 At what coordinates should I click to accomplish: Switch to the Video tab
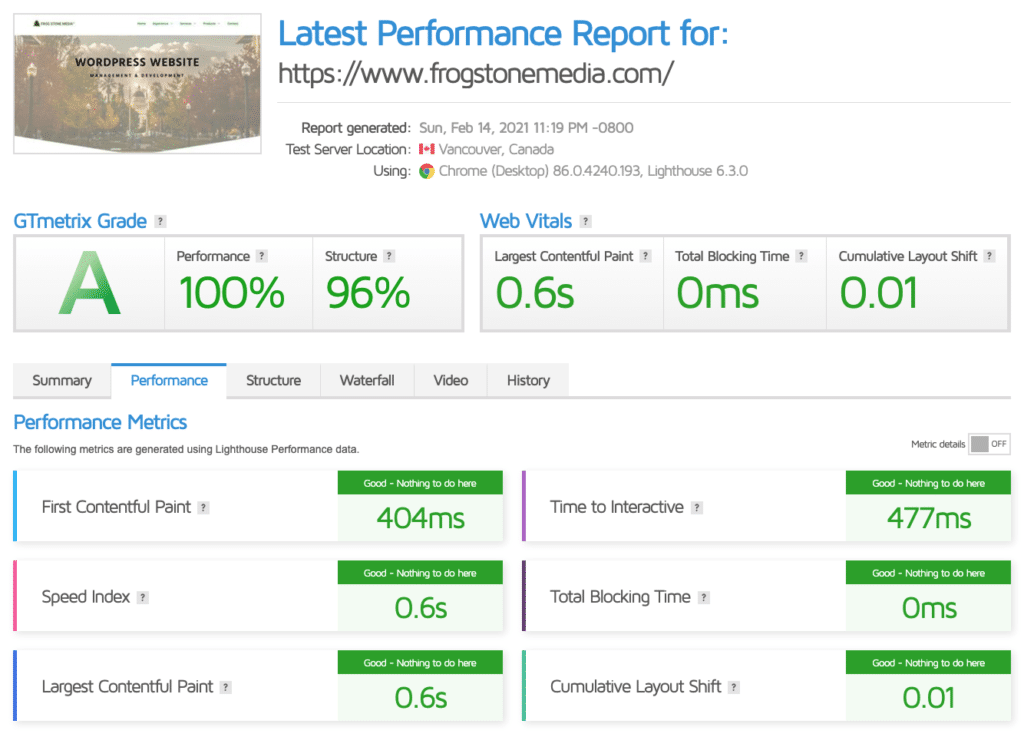coord(450,380)
